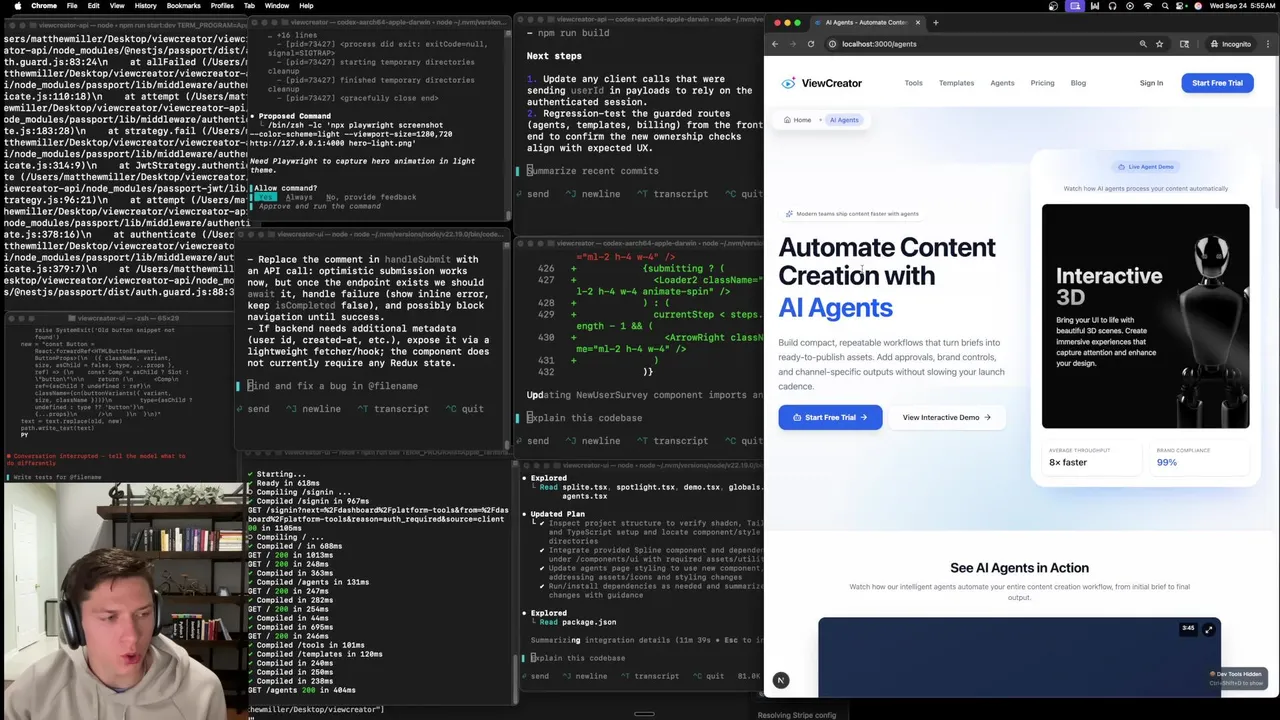Click the AI Agents breadcrumb

point(844,120)
